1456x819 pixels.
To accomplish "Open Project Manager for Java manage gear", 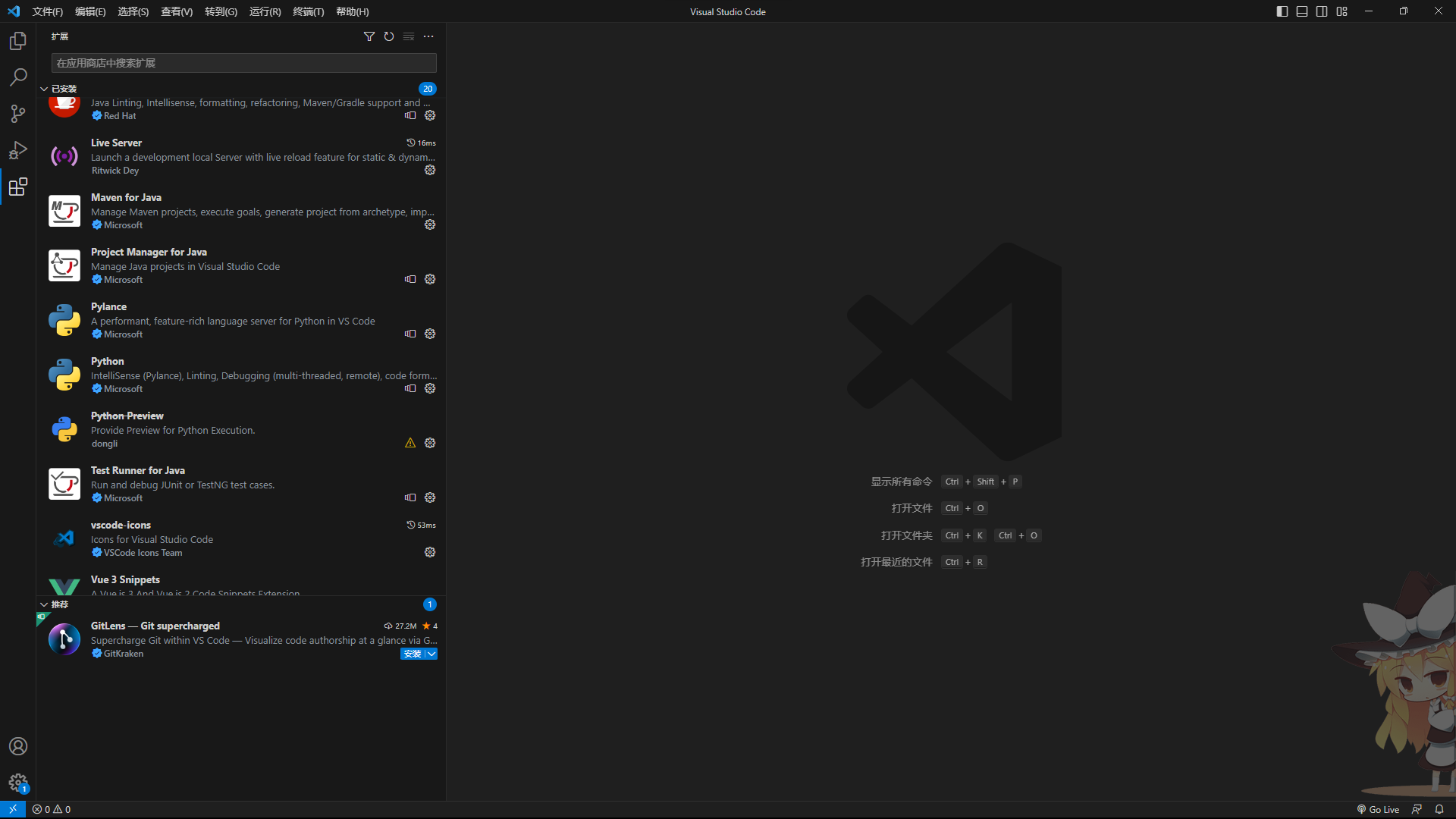I will (430, 279).
